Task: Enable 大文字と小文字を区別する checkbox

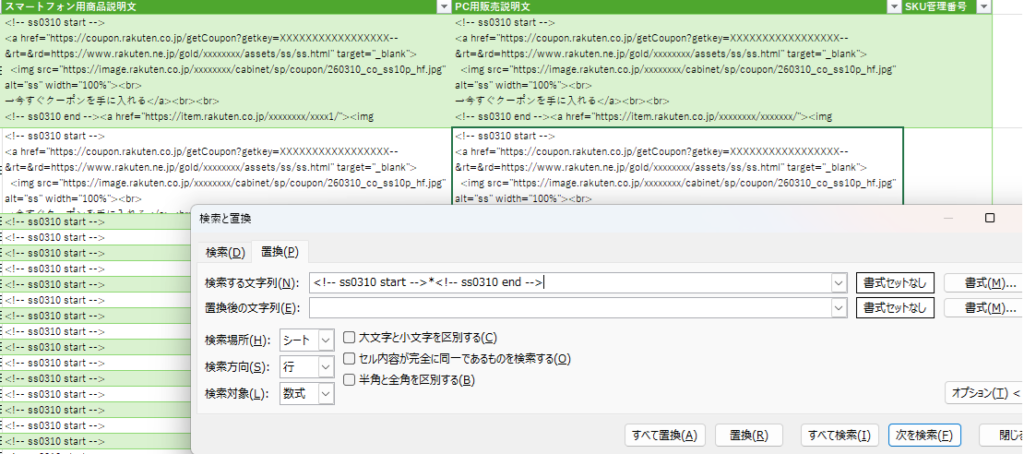Action: [349, 338]
